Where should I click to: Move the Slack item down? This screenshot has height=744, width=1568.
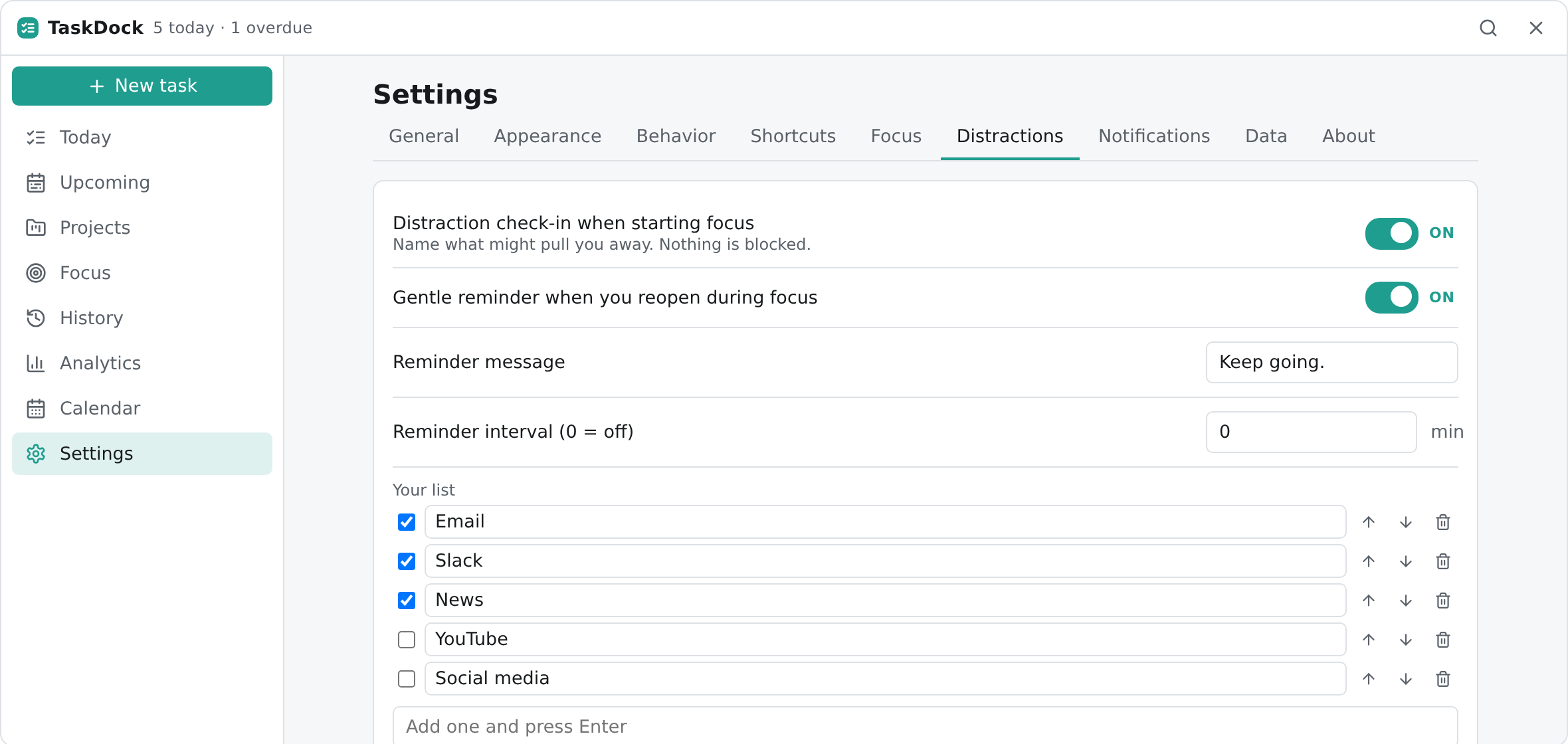[x=1406, y=561]
